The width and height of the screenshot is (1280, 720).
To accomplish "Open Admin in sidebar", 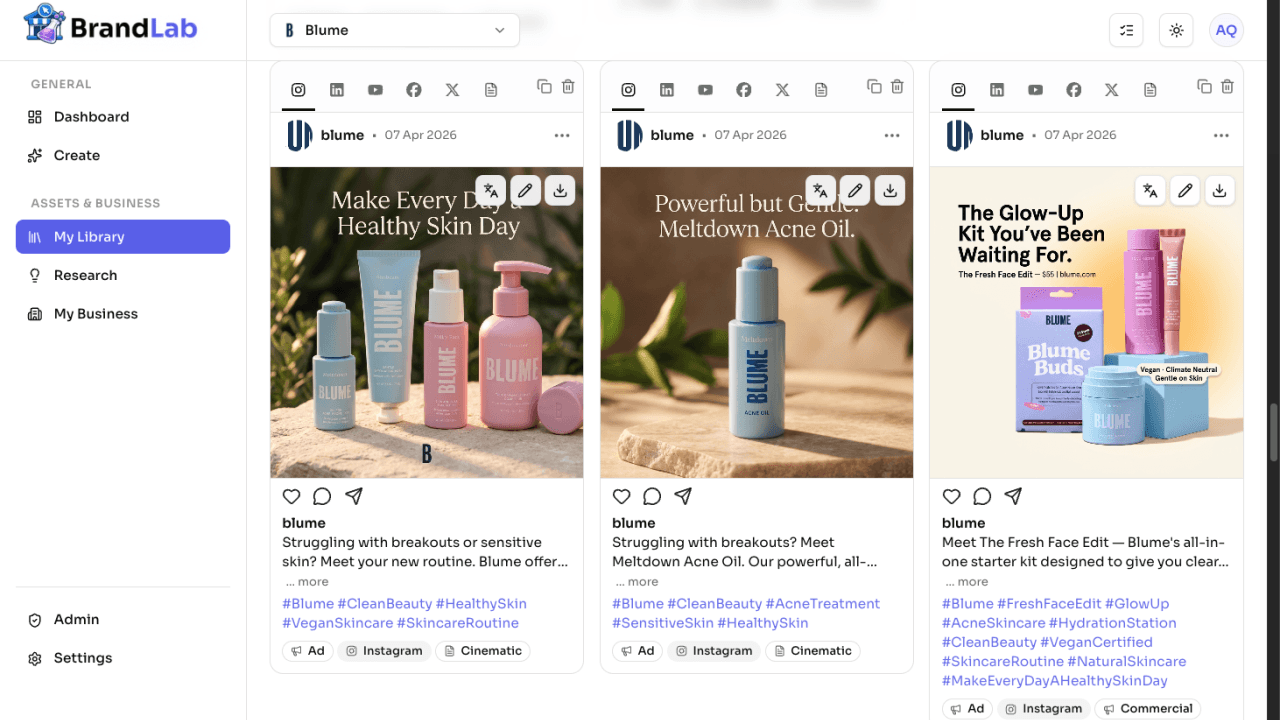I will [123, 620].
